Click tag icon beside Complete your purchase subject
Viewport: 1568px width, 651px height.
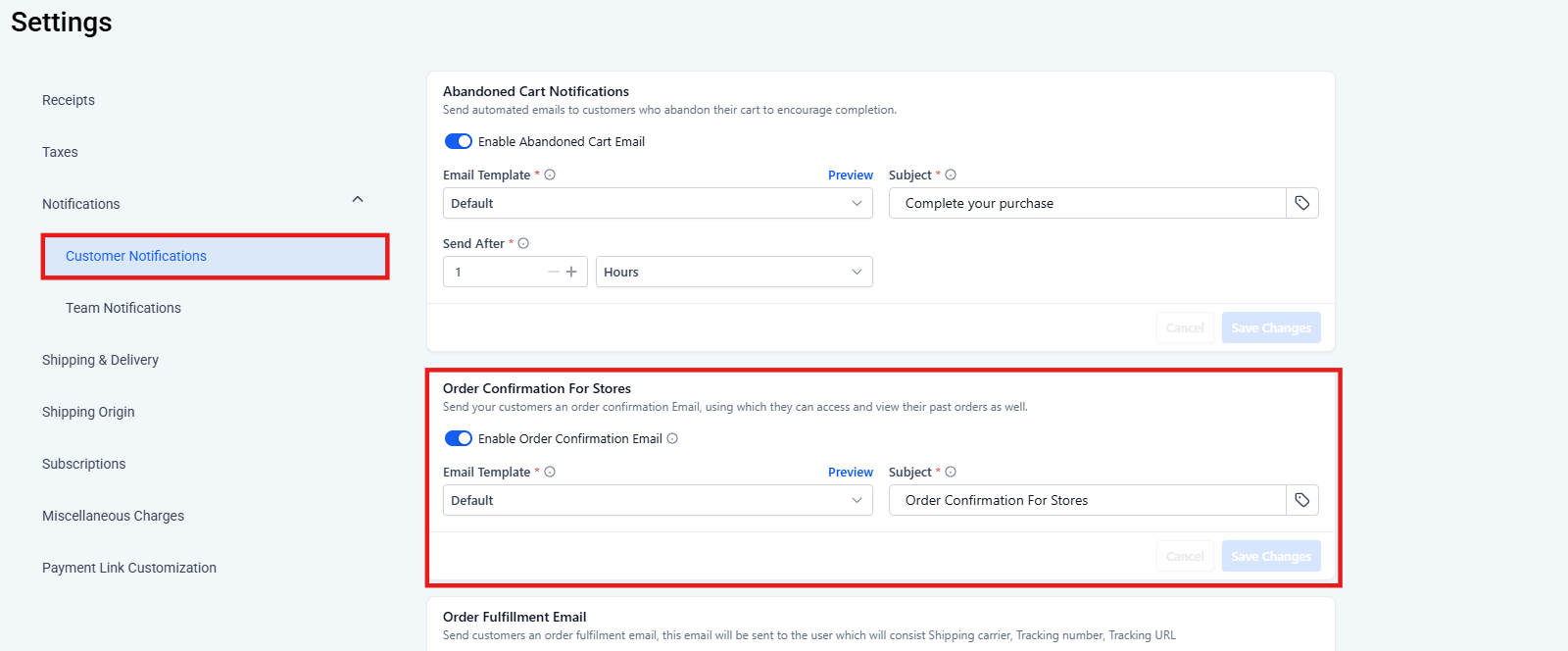tap(1301, 203)
